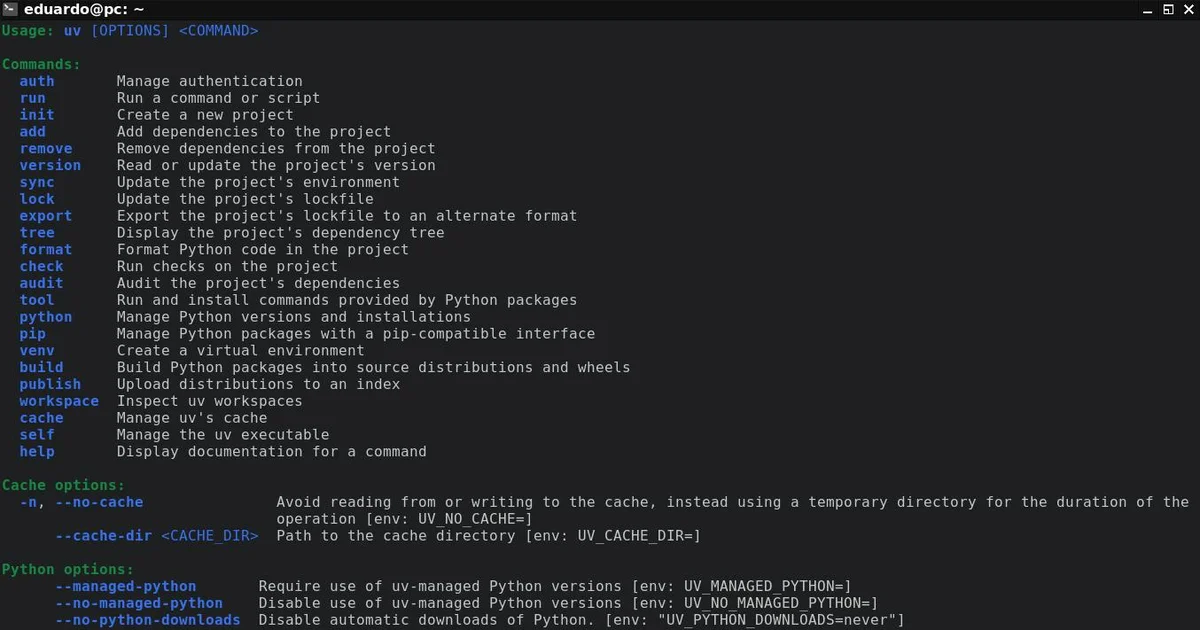Click the 'Cache options:' heading
This screenshot has width=1200, height=630.
pyautogui.click(x=64, y=485)
